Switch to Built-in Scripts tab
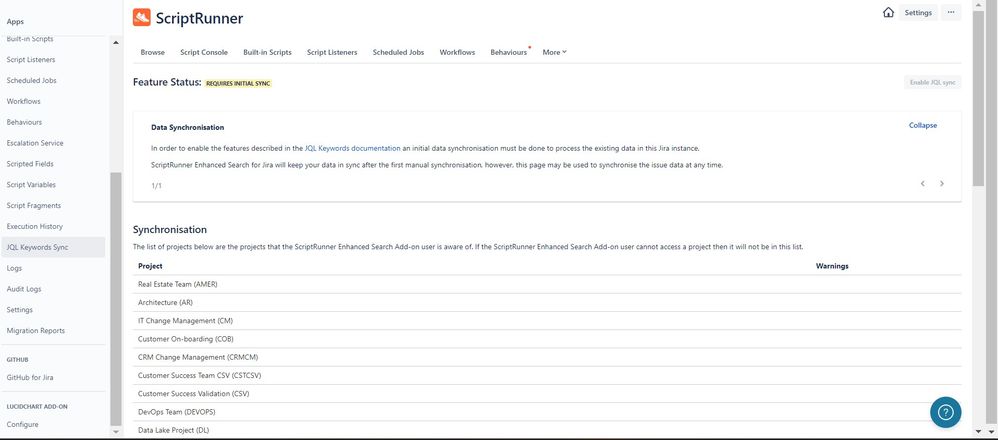998x440 pixels. pyautogui.click(x=267, y=52)
